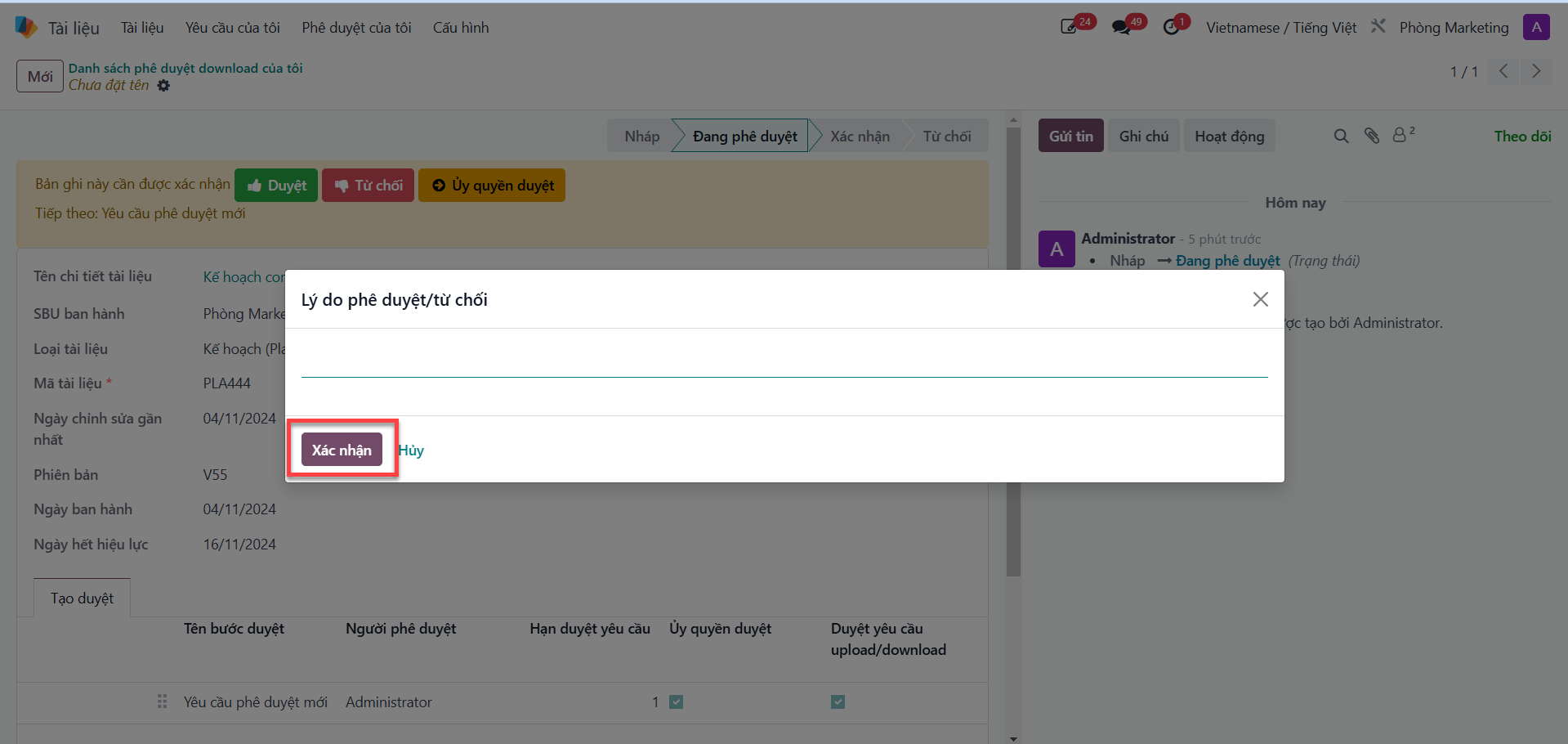Click the paperclip attachments icon
Image resolution: width=1568 pixels, height=744 pixels.
point(1372,136)
